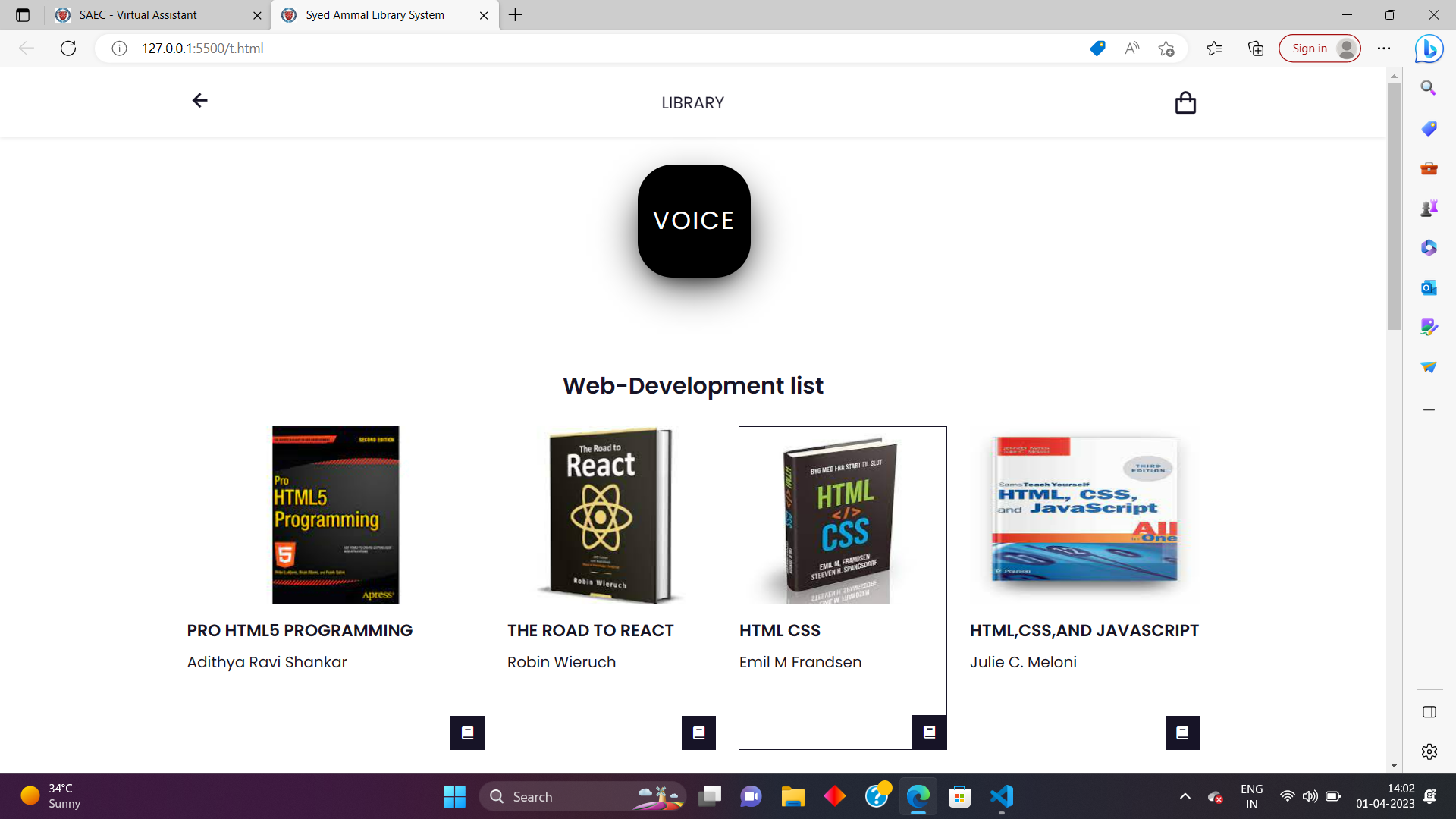1456x819 pixels.
Task: Open the sidebar search icon
Action: click(1429, 88)
